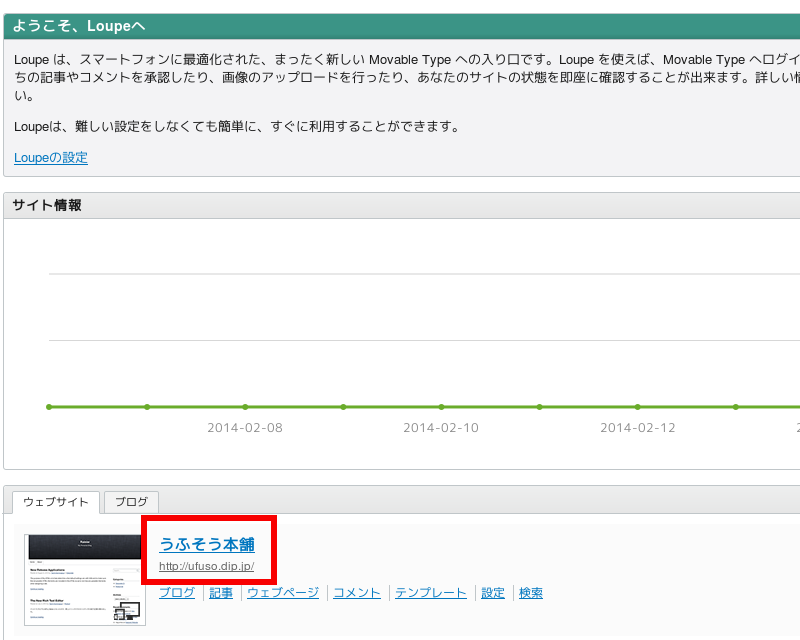Click the うふそう本舗 site thumbnail preview

tap(85, 579)
